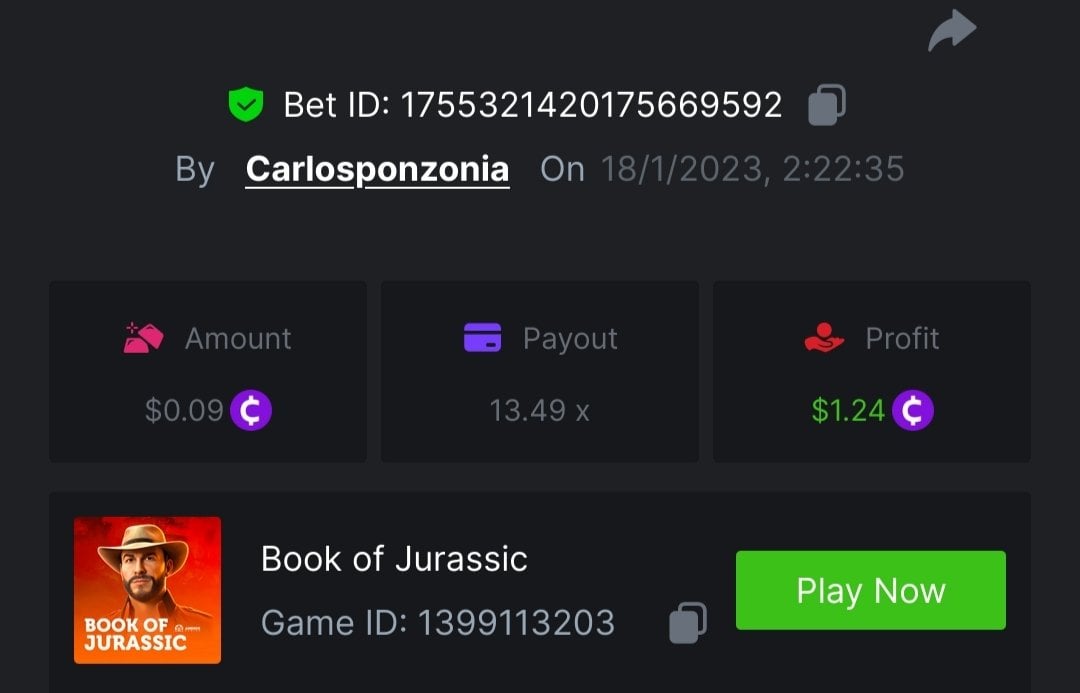Copy the Bet ID number

pyautogui.click(x=826, y=105)
